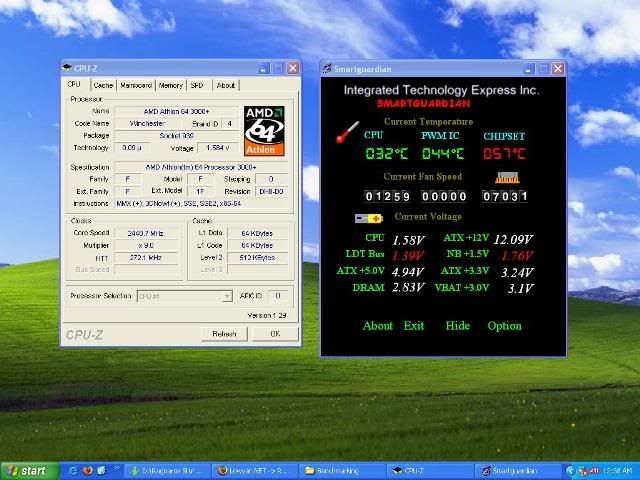Expand the quick launch overflow chevron
Image resolution: width=640 pixels, height=480 pixels.
tap(117, 468)
